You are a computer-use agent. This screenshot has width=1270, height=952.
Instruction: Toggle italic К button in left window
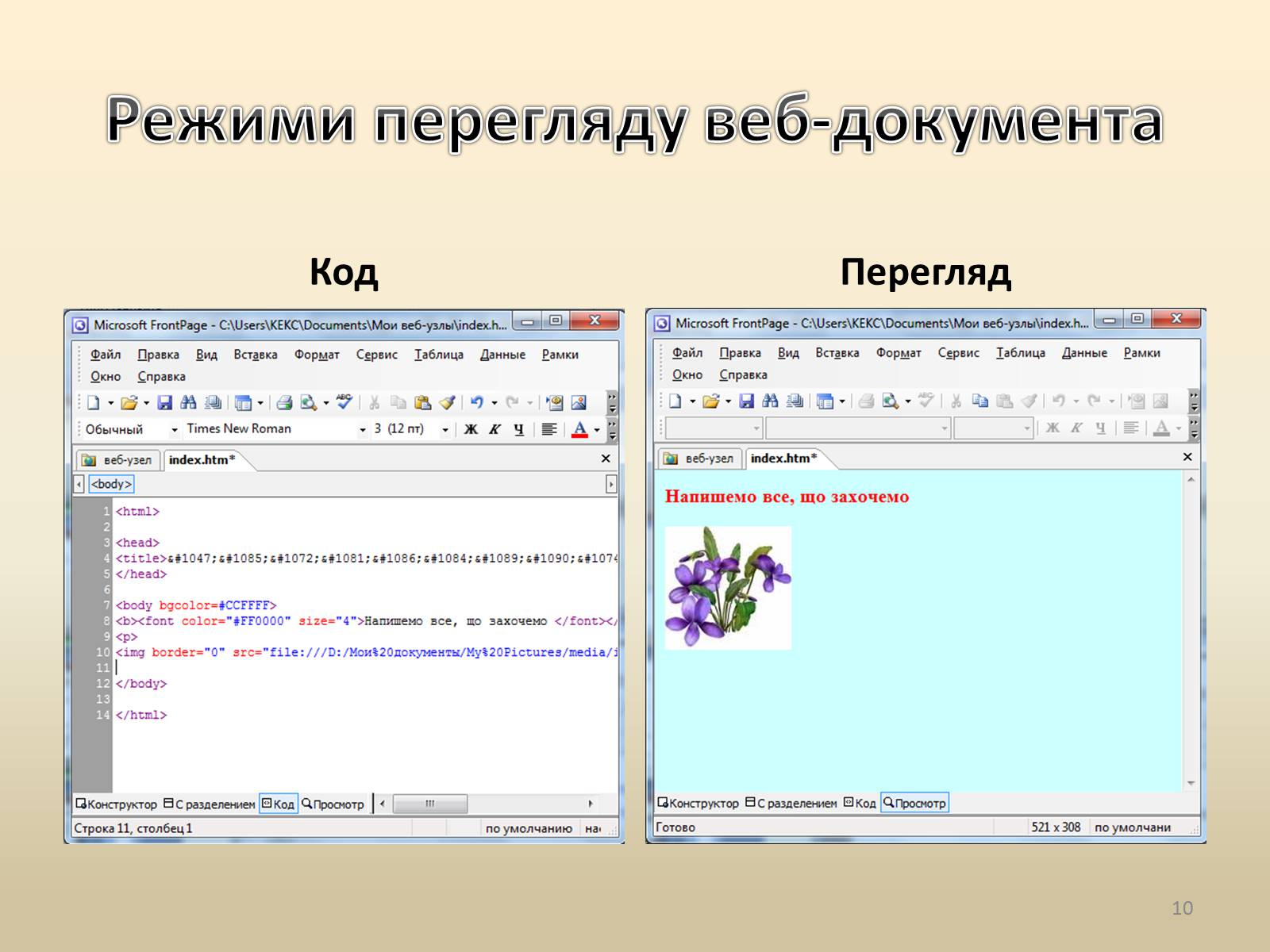point(495,429)
